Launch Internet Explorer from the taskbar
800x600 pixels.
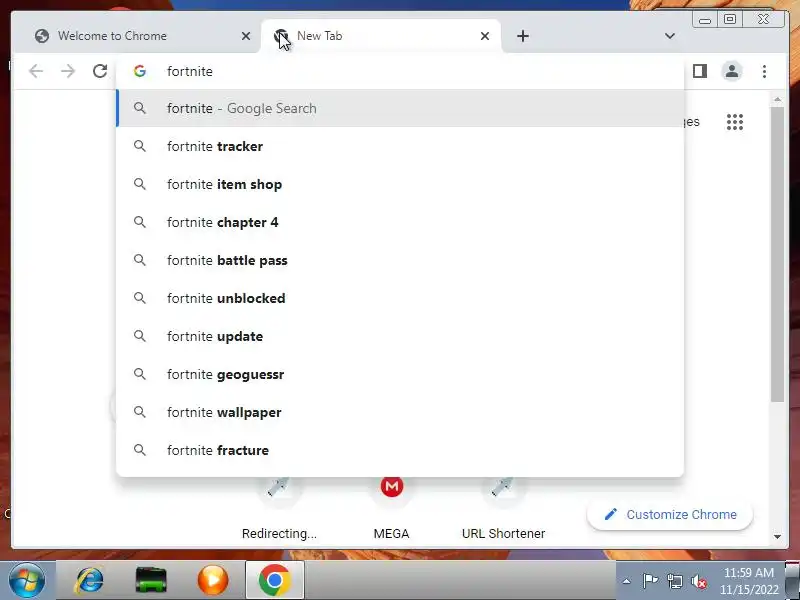[90, 580]
